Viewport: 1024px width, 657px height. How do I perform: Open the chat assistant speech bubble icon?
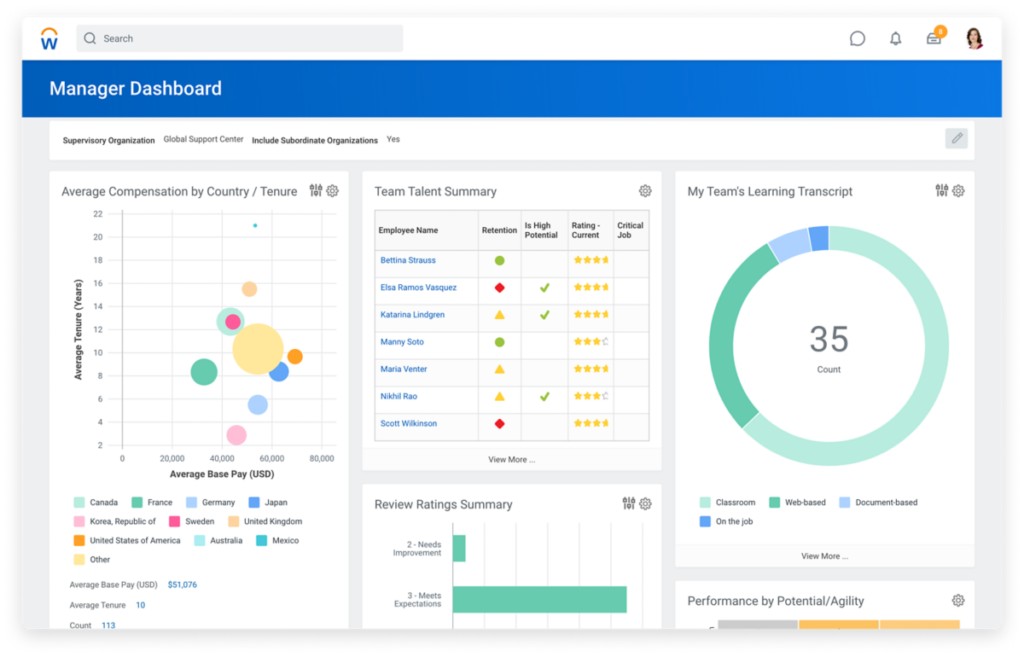pyautogui.click(x=857, y=39)
